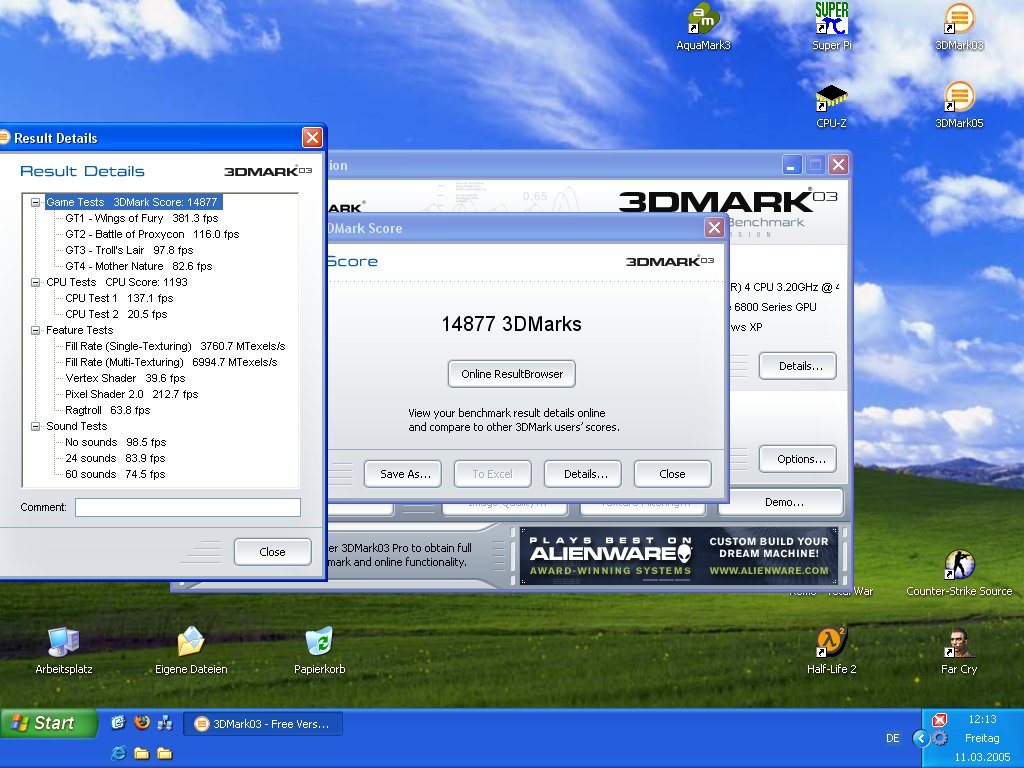Image resolution: width=1024 pixels, height=768 pixels.
Task: Click the taskbar clock showing 12:13
Action: (x=982, y=720)
